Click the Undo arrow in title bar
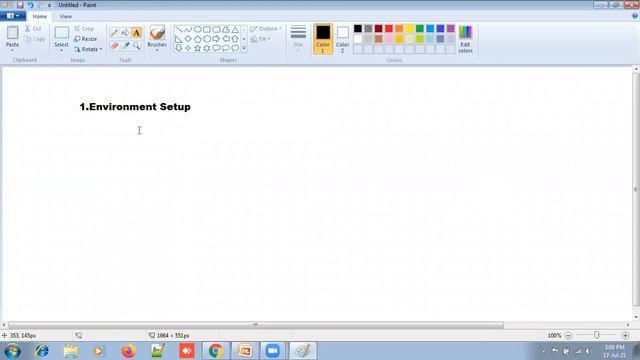The image size is (640, 360). pyautogui.click(x=30, y=5)
